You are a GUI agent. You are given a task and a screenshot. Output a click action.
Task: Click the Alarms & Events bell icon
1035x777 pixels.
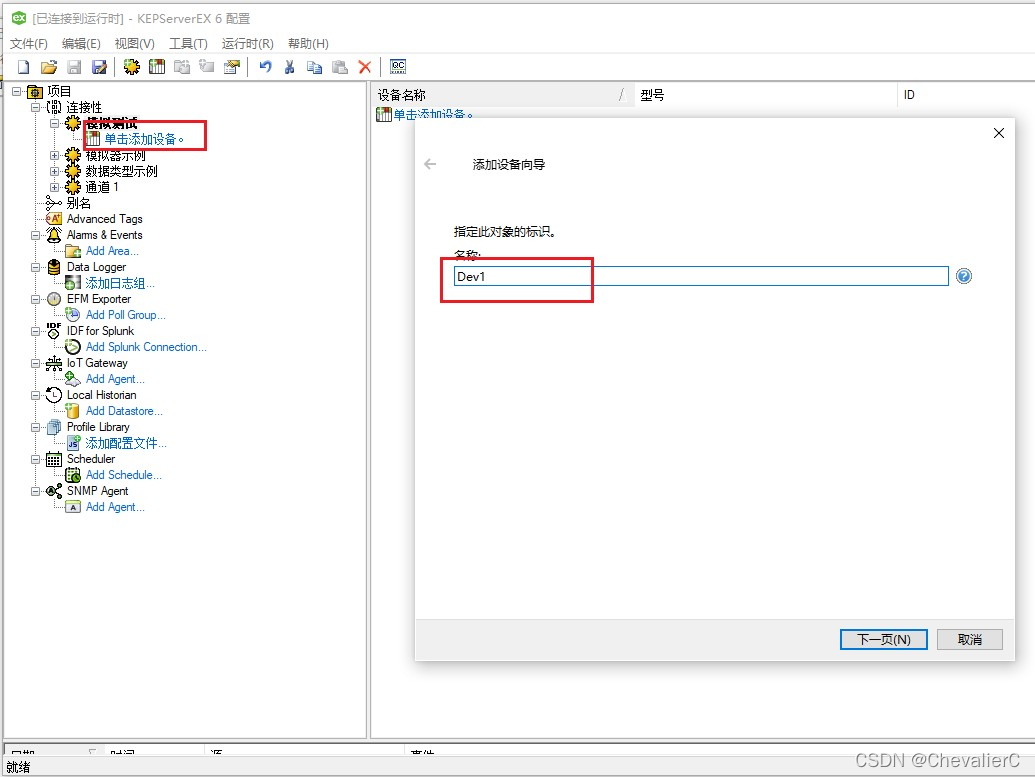tap(54, 234)
